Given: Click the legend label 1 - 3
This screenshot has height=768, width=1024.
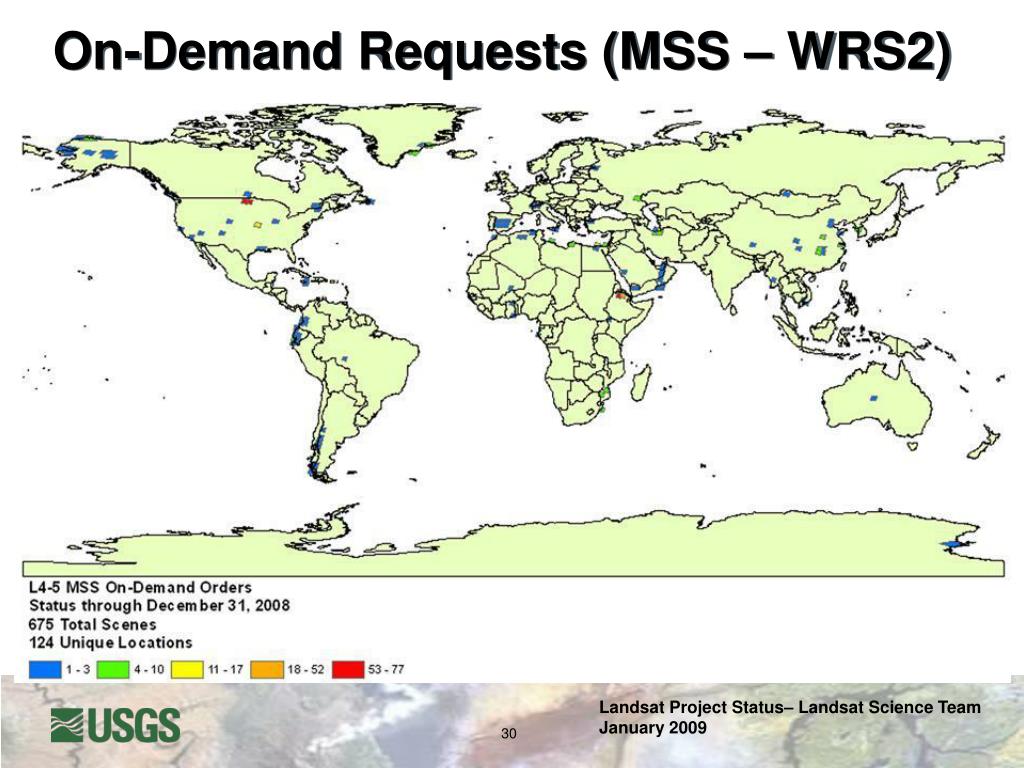Looking at the screenshot, I should tap(78, 669).
